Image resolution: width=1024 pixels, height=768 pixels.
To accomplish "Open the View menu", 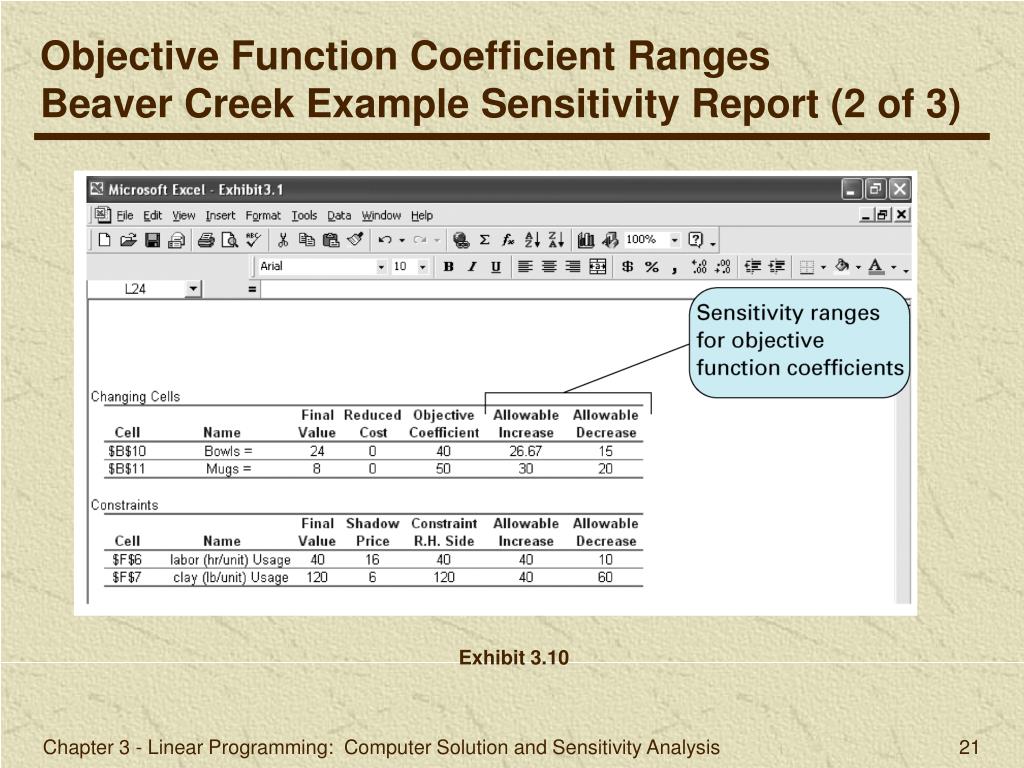I will pyautogui.click(x=184, y=216).
